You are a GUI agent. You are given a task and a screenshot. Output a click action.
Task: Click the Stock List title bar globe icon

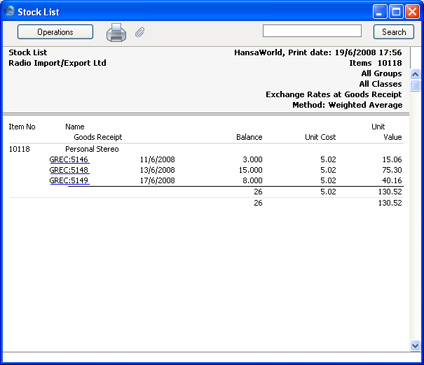(10, 11)
